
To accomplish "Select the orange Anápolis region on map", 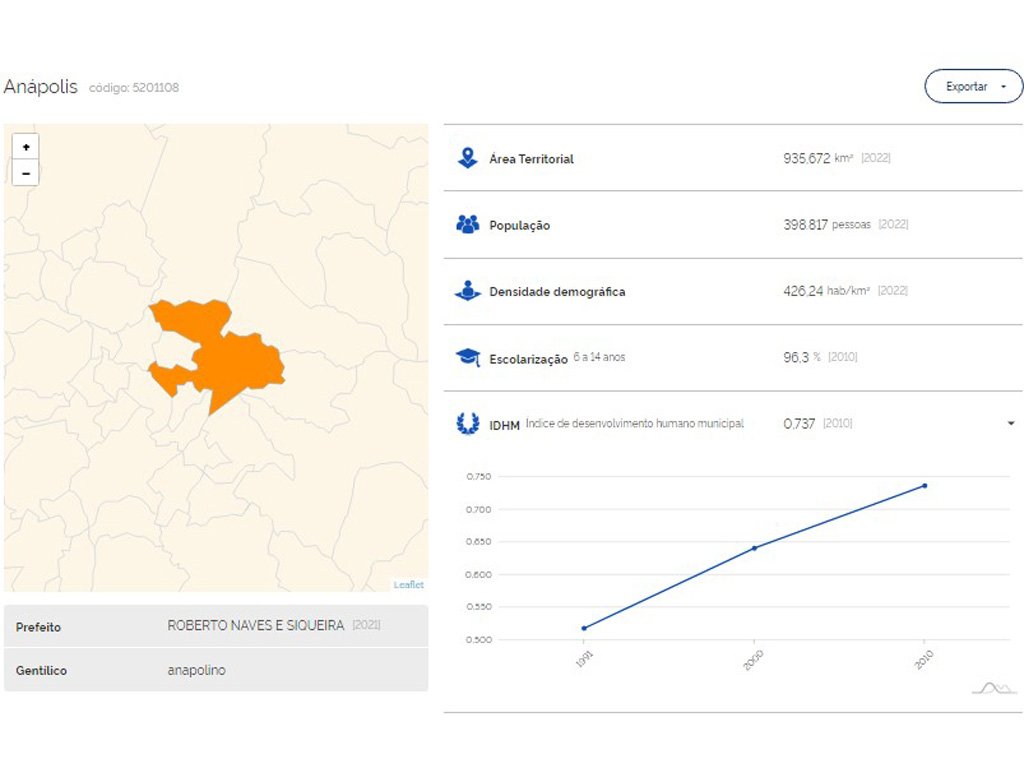I will 235,360.
